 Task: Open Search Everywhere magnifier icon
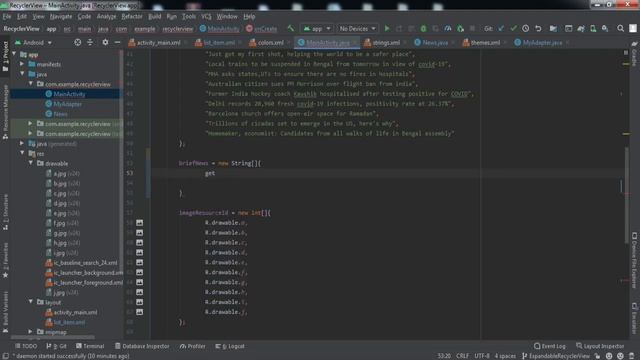pos(620,29)
